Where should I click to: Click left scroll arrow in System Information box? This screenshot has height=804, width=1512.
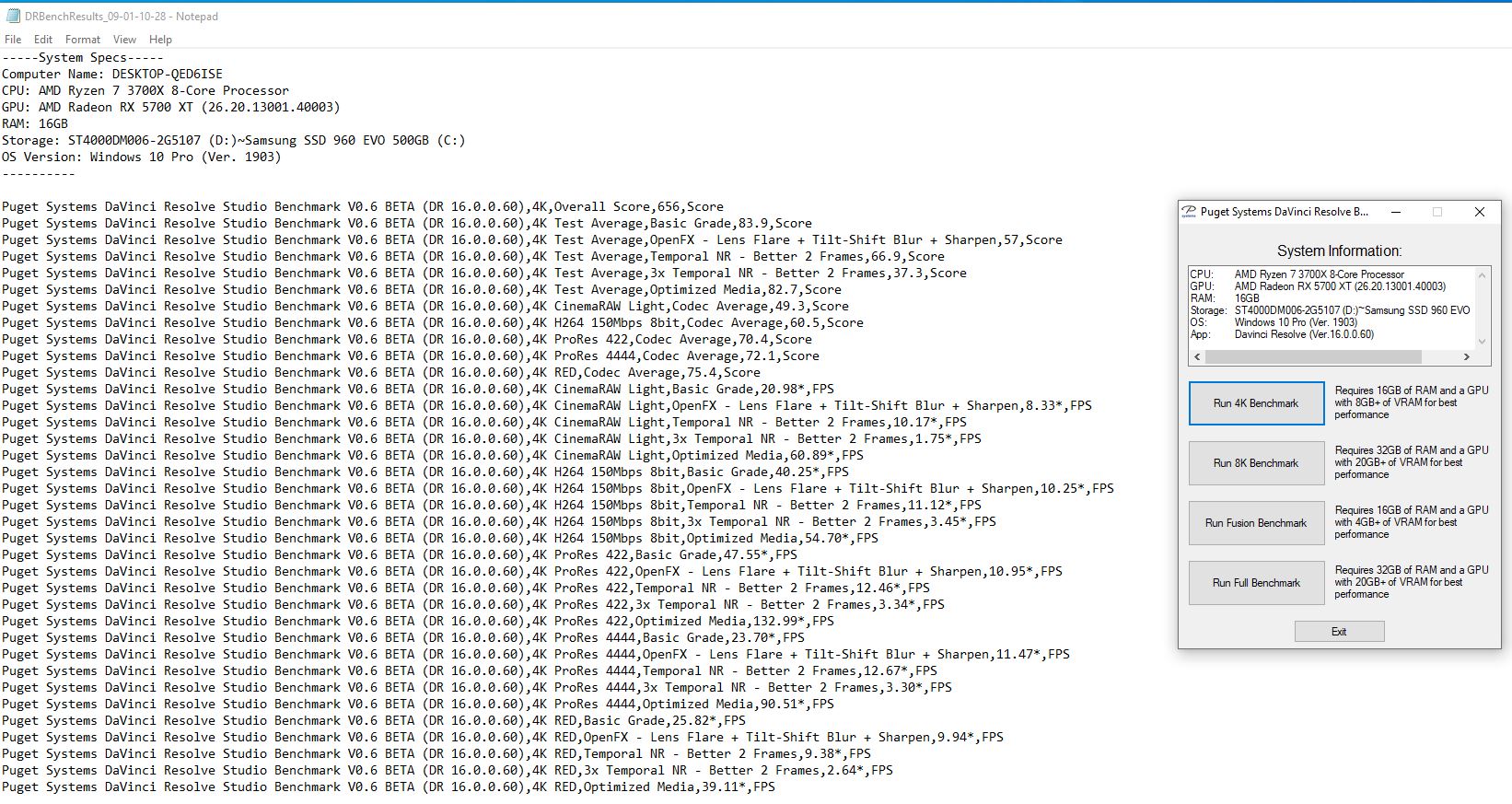pyautogui.click(x=1197, y=356)
